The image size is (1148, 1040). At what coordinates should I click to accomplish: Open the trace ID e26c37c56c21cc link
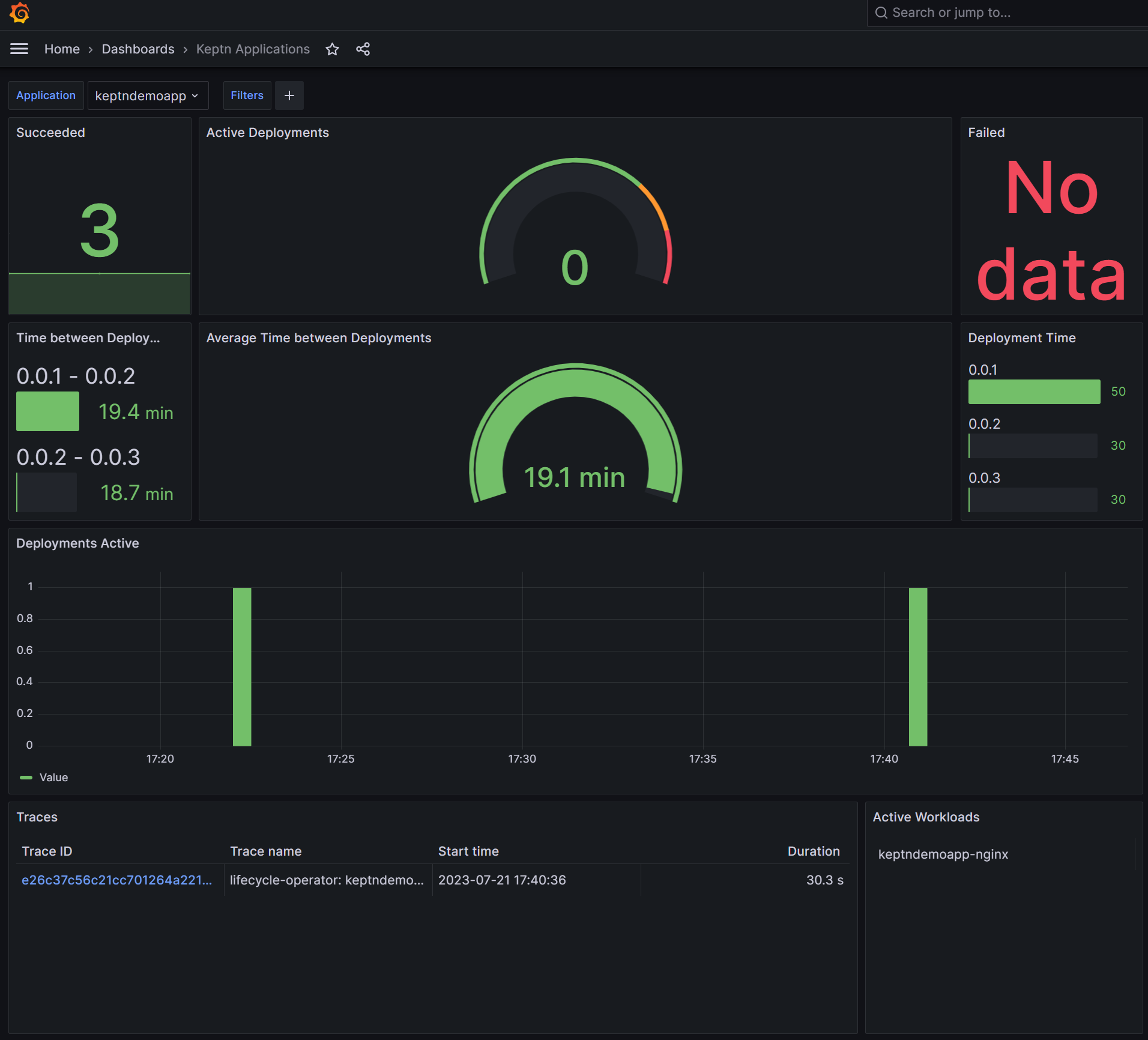coord(118,880)
